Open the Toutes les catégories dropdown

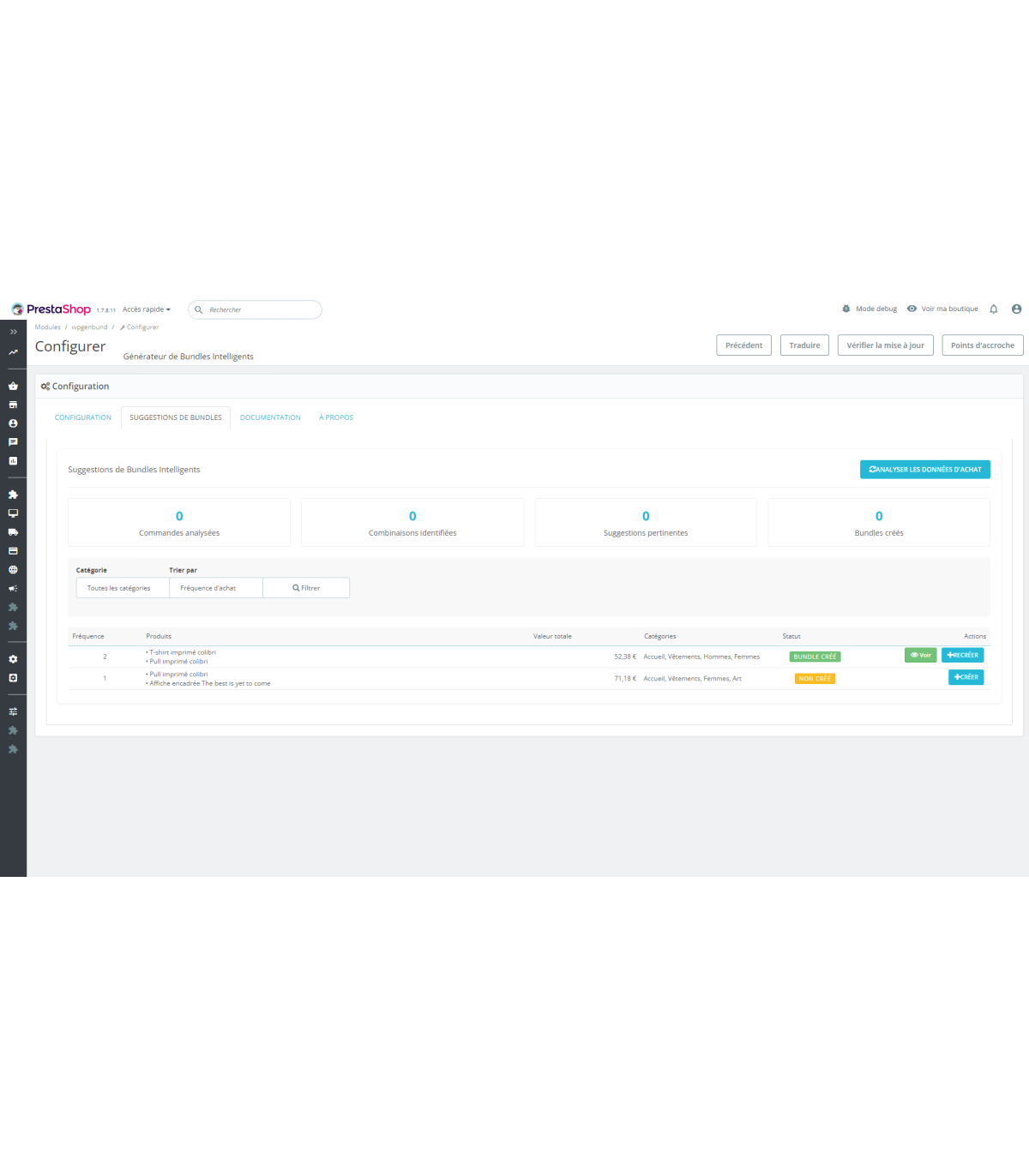(122, 588)
